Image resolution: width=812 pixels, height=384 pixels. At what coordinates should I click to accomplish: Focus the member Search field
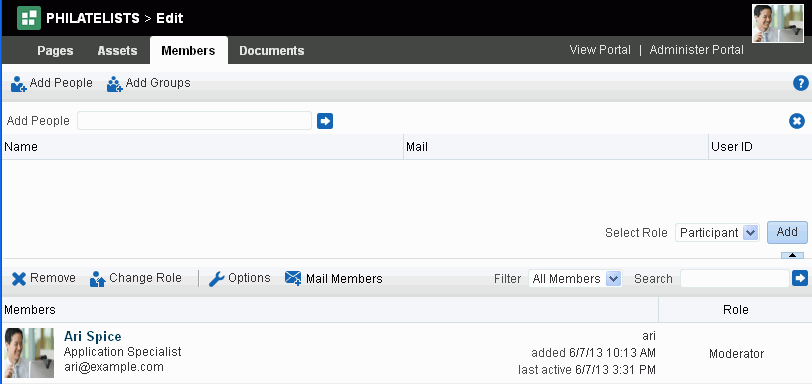735,279
